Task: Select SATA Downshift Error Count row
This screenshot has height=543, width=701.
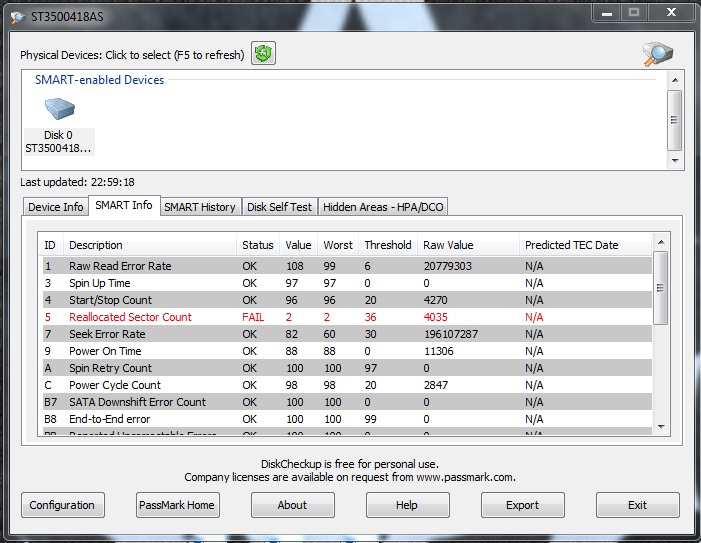Action: click(x=347, y=402)
